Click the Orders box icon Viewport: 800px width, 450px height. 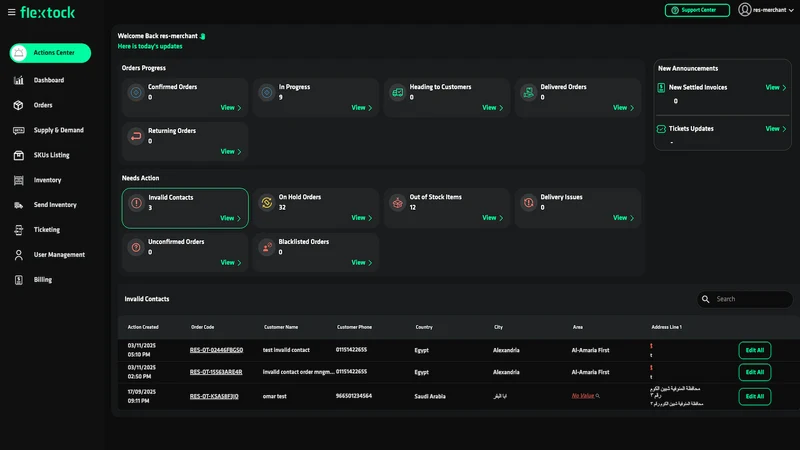(x=18, y=105)
